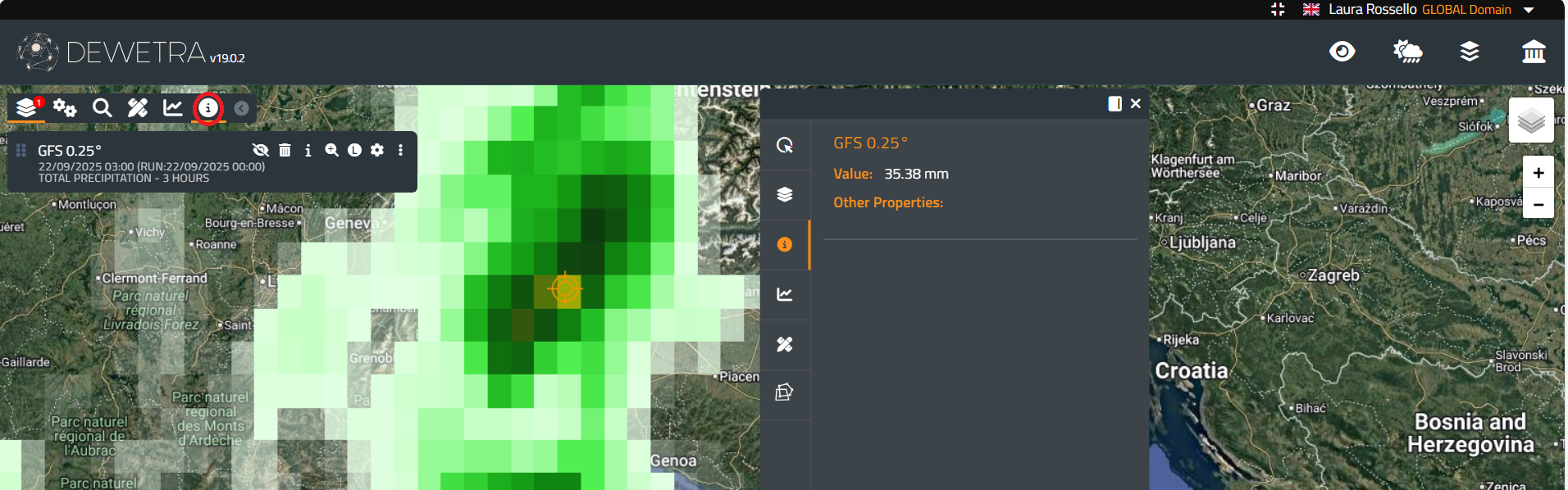This screenshot has width=1568, height=490.
Task: Toggle visibility of the GFS 0.25° layer
Action: click(x=261, y=150)
